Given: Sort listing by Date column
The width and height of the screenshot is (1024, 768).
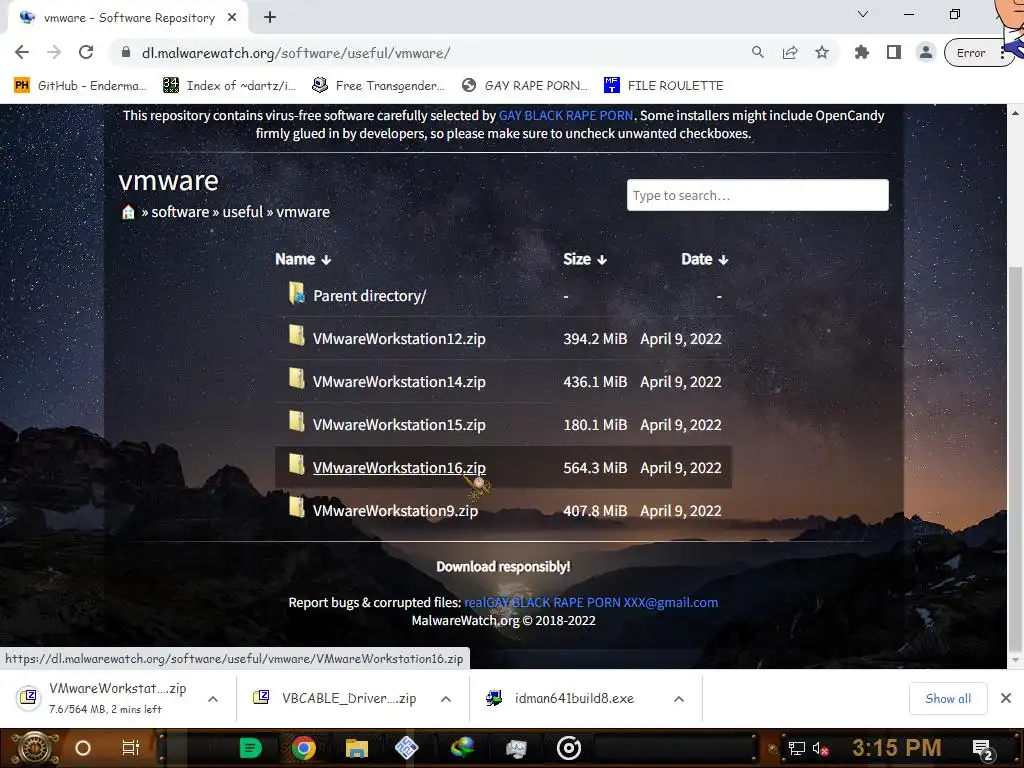Looking at the screenshot, I should pos(705,259).
